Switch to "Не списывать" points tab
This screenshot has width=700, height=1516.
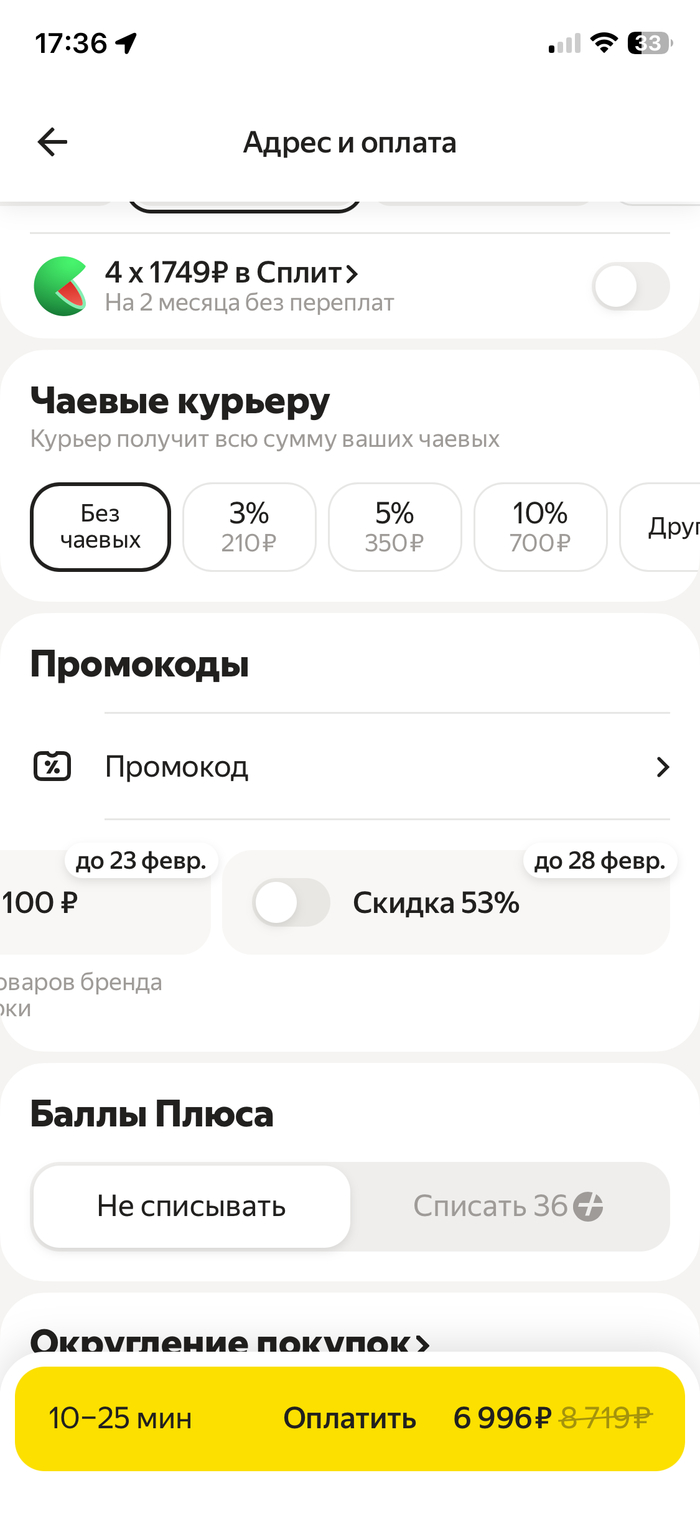coord(191,1207)
